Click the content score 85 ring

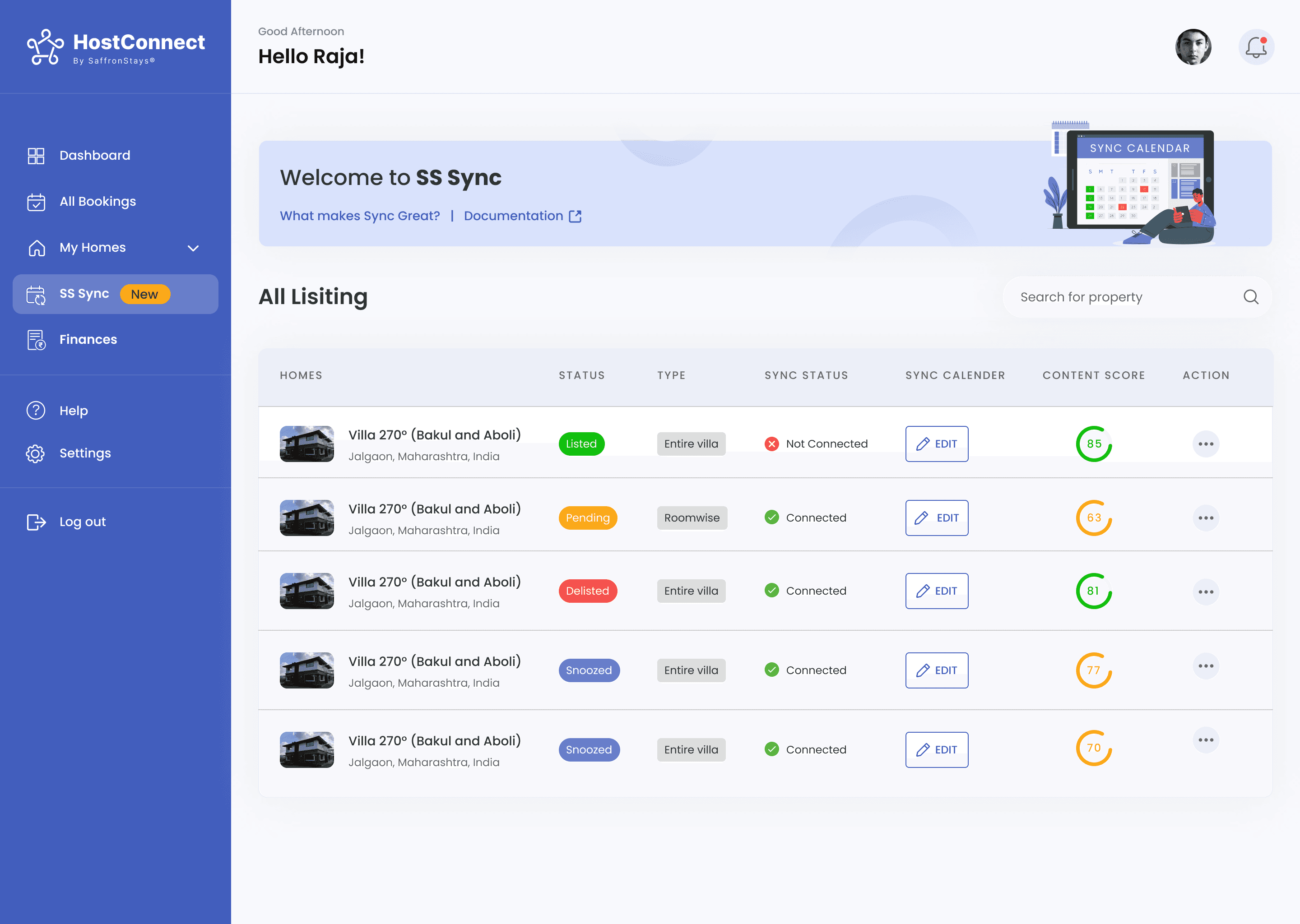pyautogui.click(x=1093, y=444)
